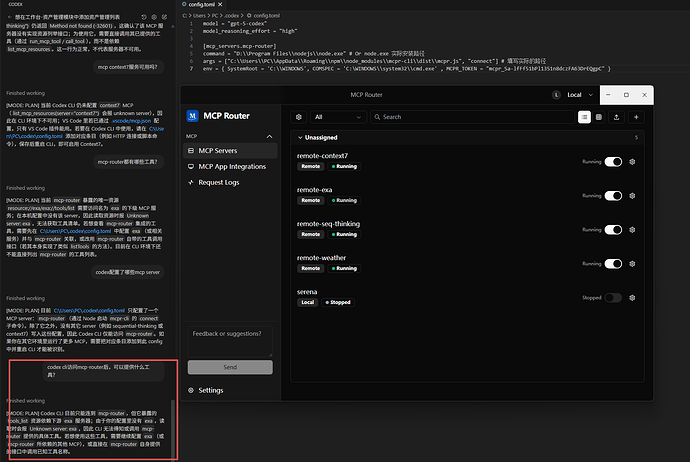
Task: Click the L workspace avatar icon
Action: pyautogui.click(x=556, y=95)
